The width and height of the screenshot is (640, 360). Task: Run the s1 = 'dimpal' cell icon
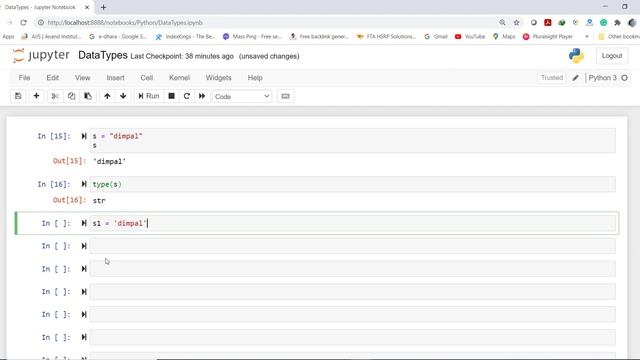coord(84,223)
